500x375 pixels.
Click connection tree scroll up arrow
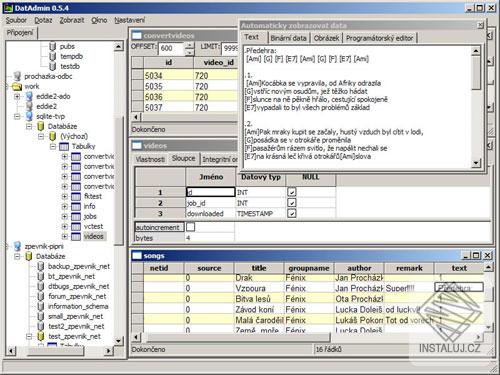[x=118, y=46]
